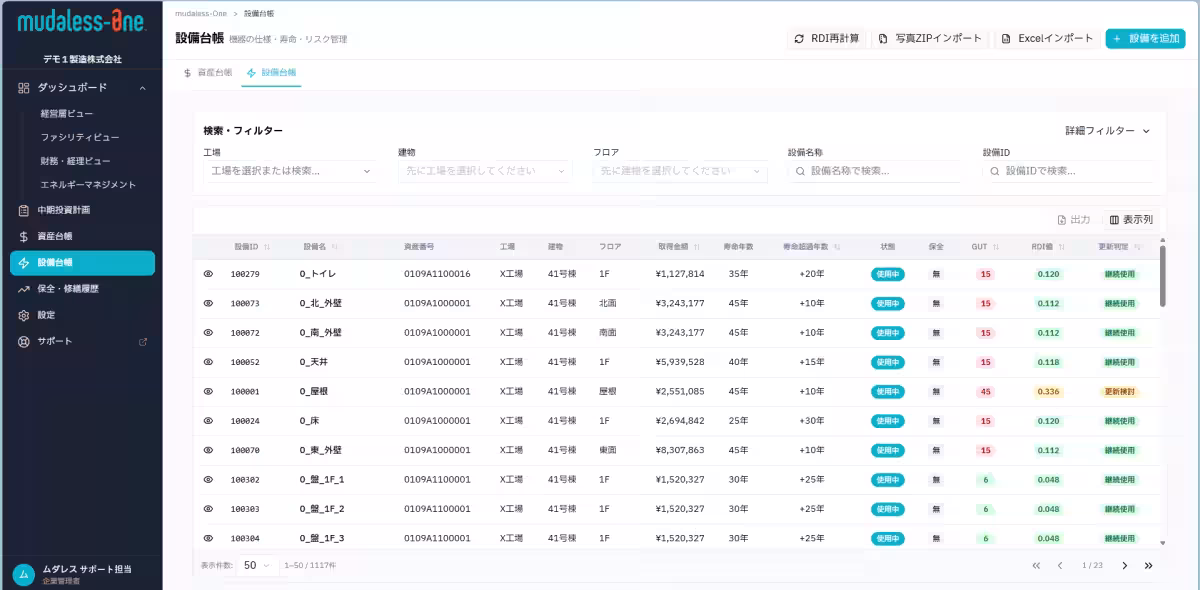The width and height of the screenshot is (1200, 590).
Task: Open the フロア floor dropdown
Action: [680, 171]
